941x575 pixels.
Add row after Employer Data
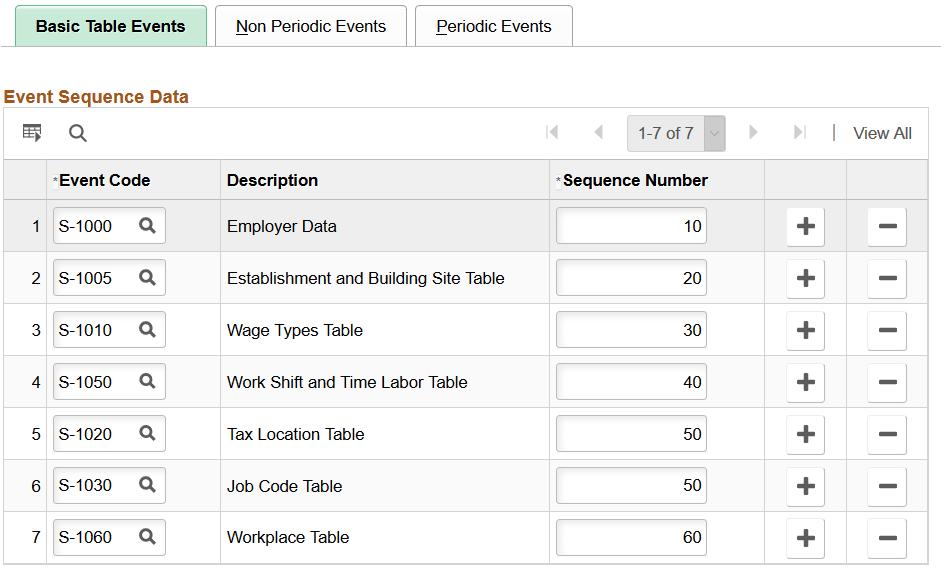[x=805, y=226]
